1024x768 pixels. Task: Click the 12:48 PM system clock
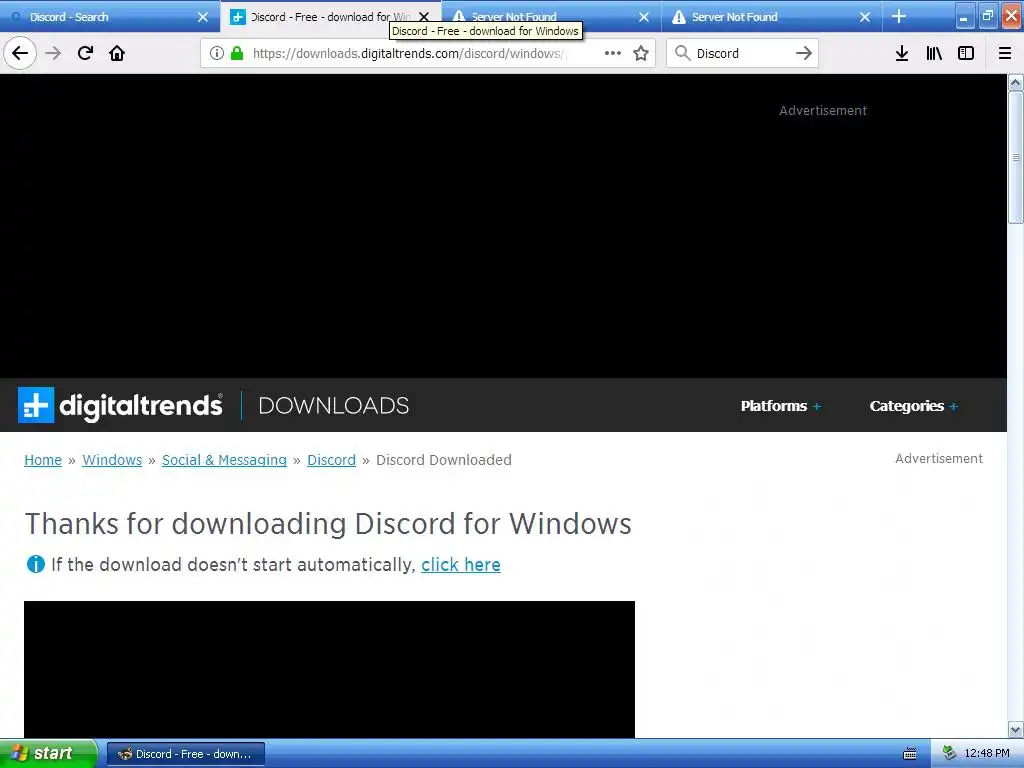click(x=987, y=754)
